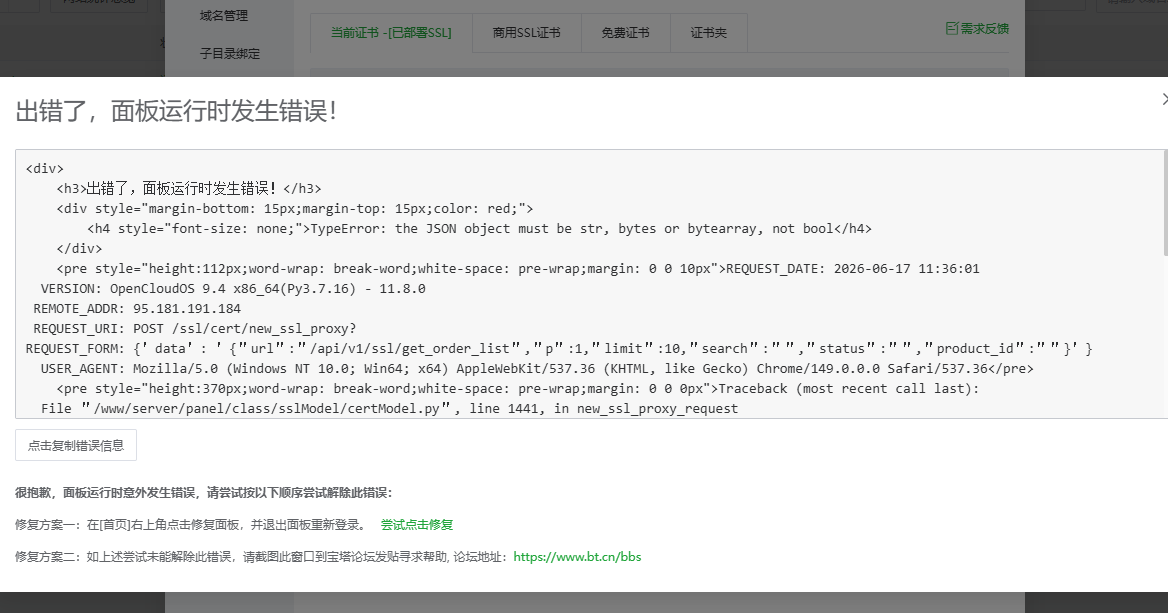Viewport: 1168px width, 613px height.
Task: Open the 商用SSL证书 tab
Action: pos(527,33)
